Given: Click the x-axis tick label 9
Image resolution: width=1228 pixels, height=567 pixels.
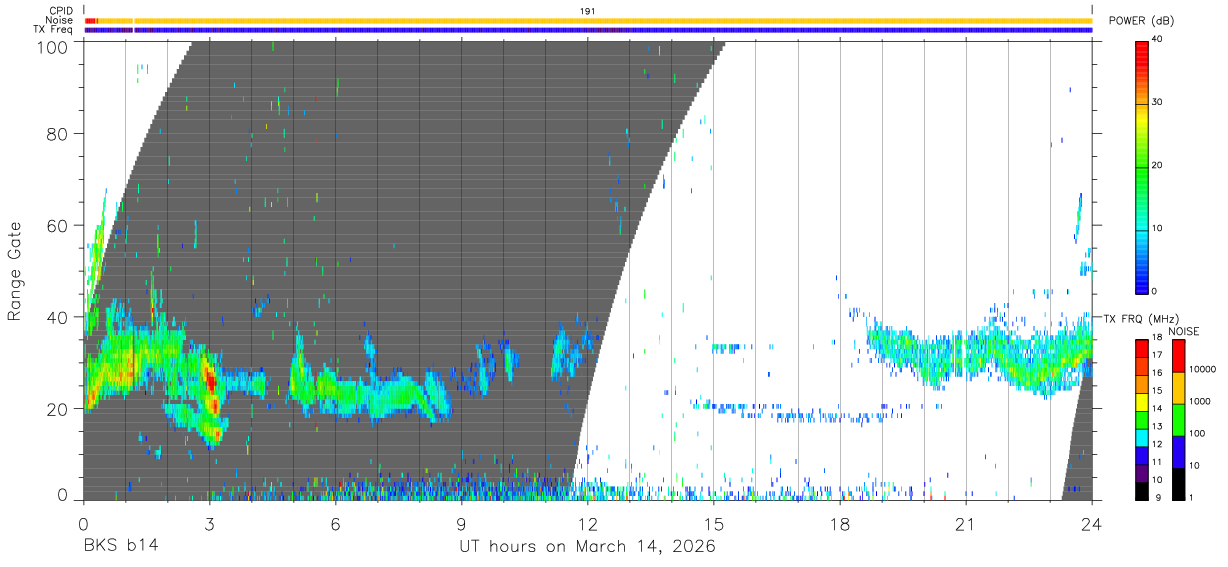Looking at the screenshot, I should pyautogui.click(x=461, y=524).
